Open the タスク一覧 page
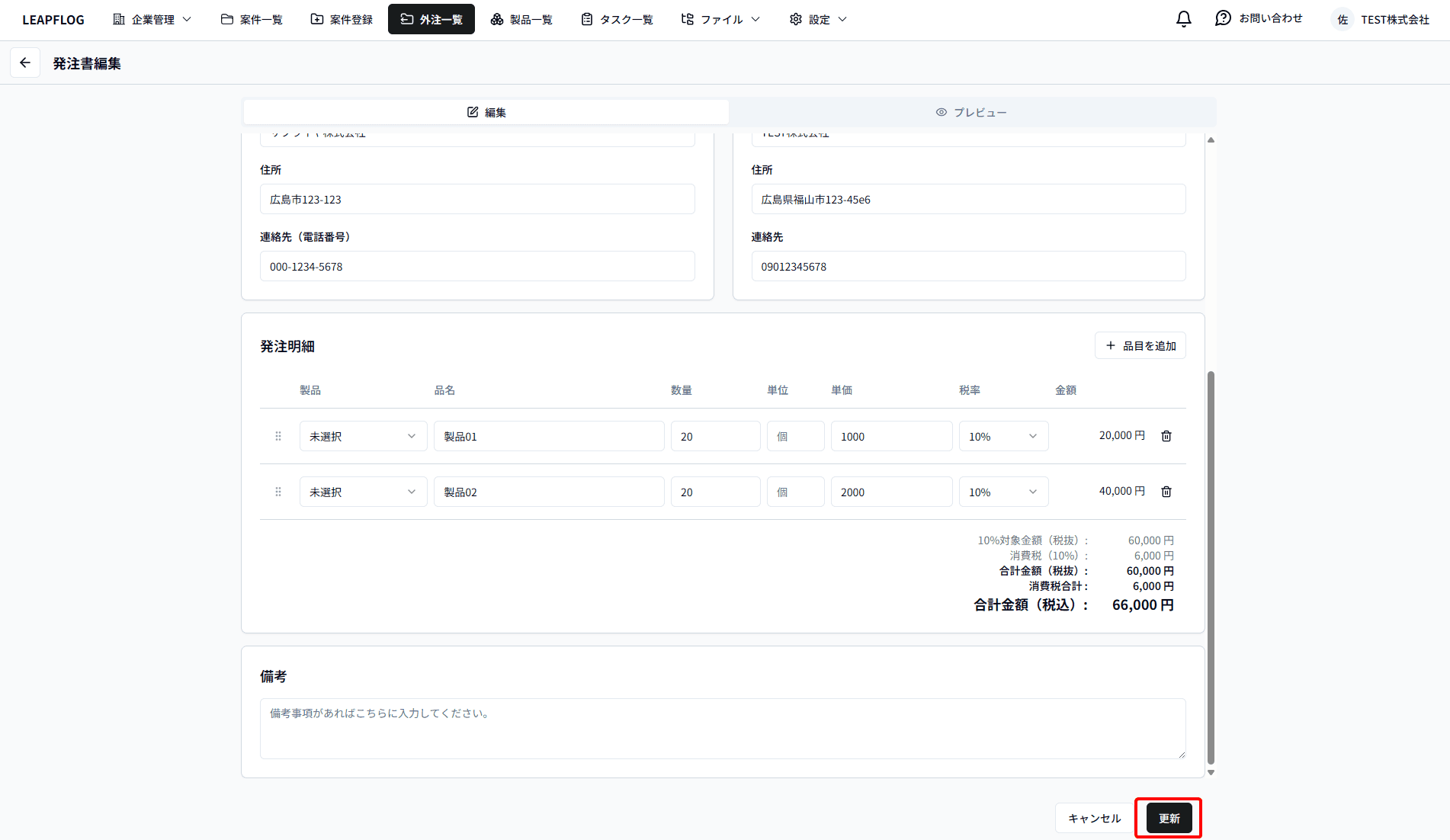 (617, 20)
